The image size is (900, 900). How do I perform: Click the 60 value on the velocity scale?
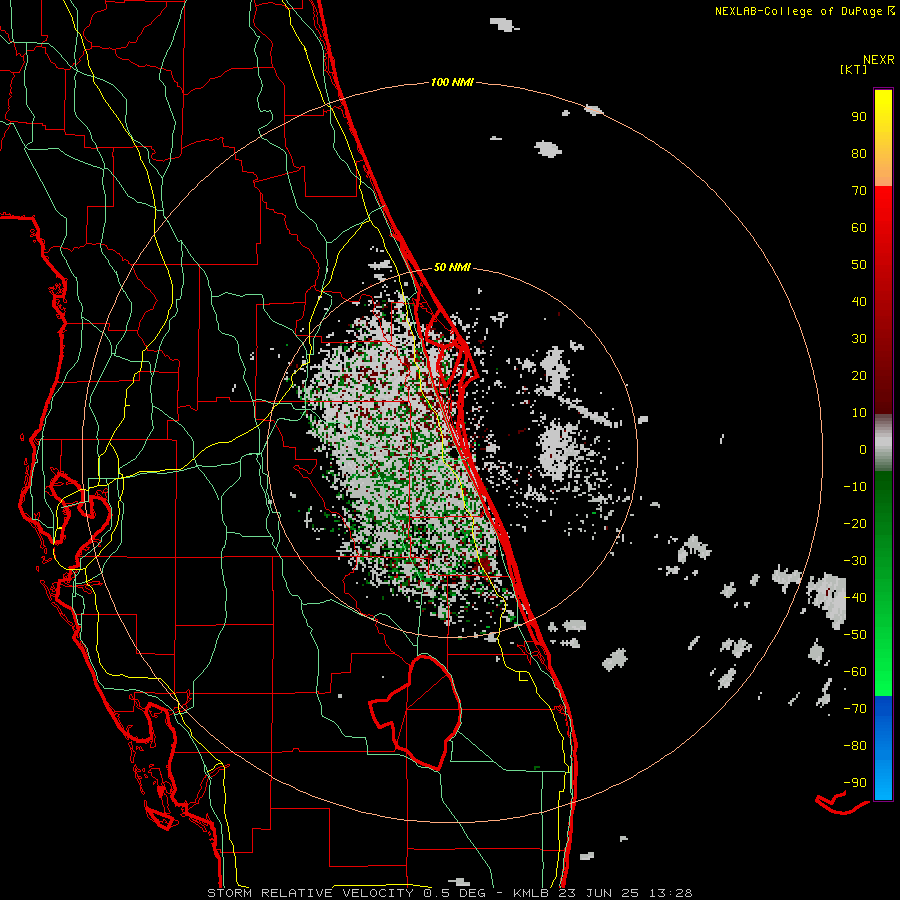click(x=859, y=228)
